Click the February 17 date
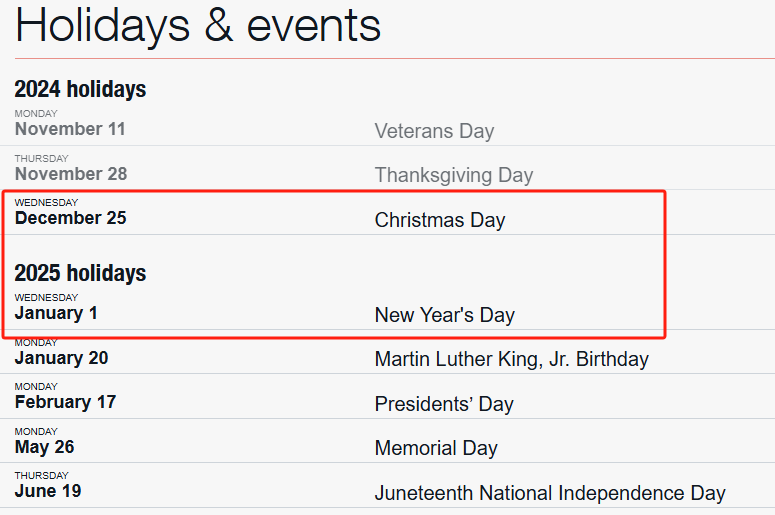The height and width of the screenshot is (515, 775). click(65, 402)
